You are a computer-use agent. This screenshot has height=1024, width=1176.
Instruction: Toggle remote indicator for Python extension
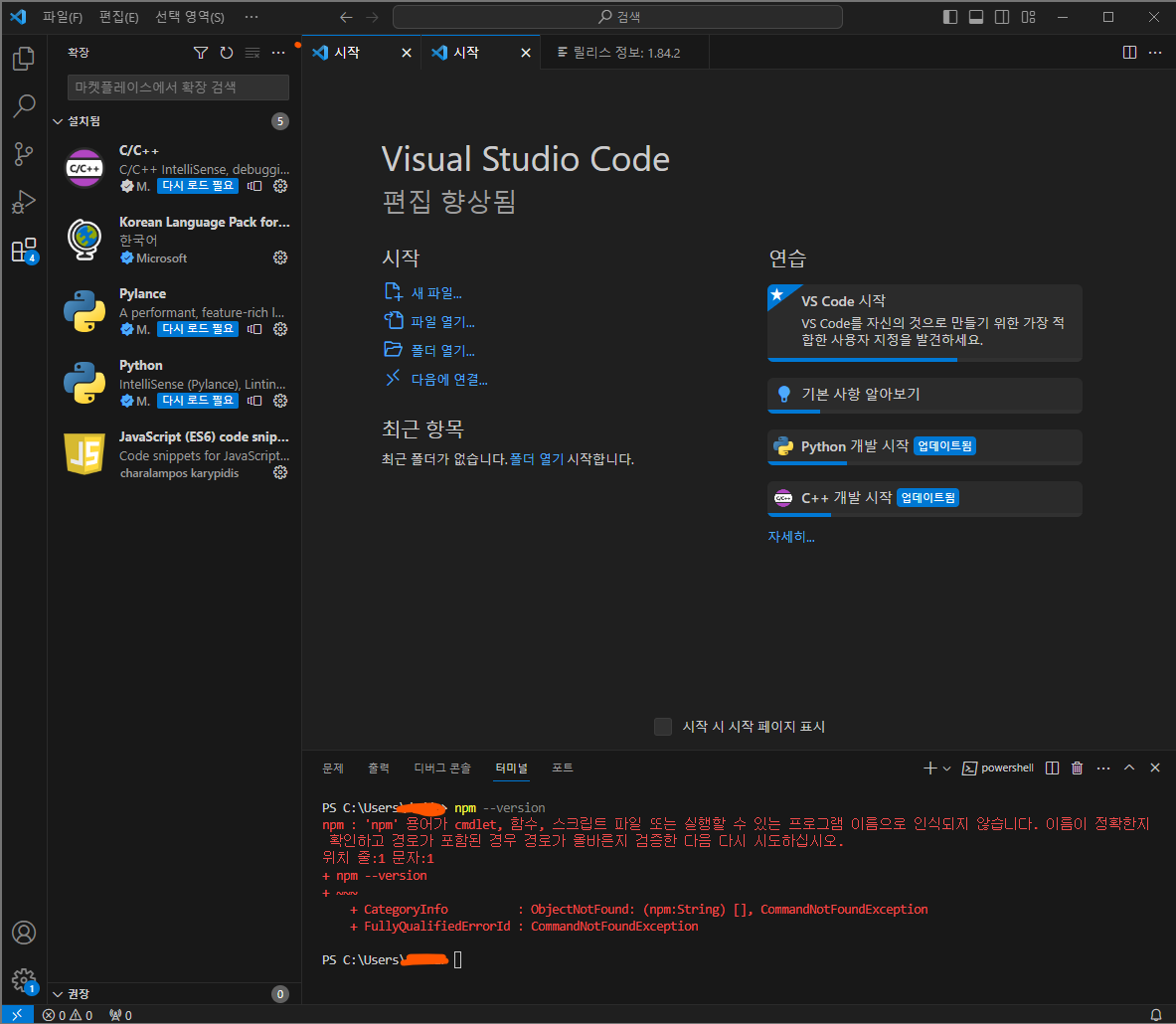(255, 401)
